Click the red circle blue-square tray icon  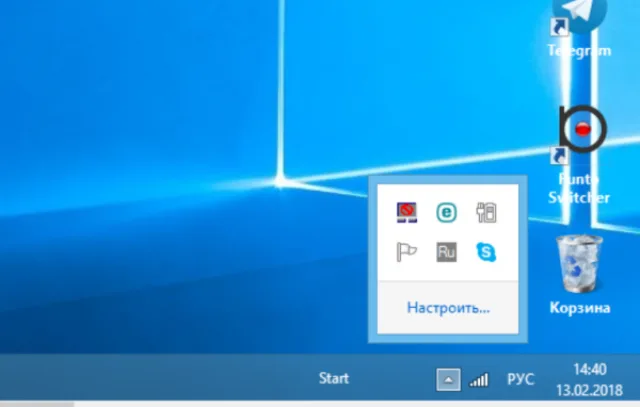(407, 213)
